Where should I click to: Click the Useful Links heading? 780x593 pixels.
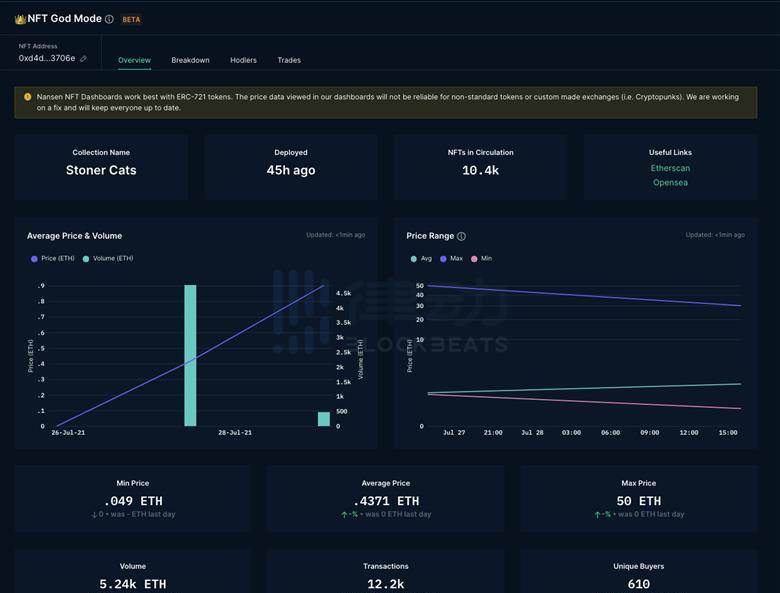670,152
